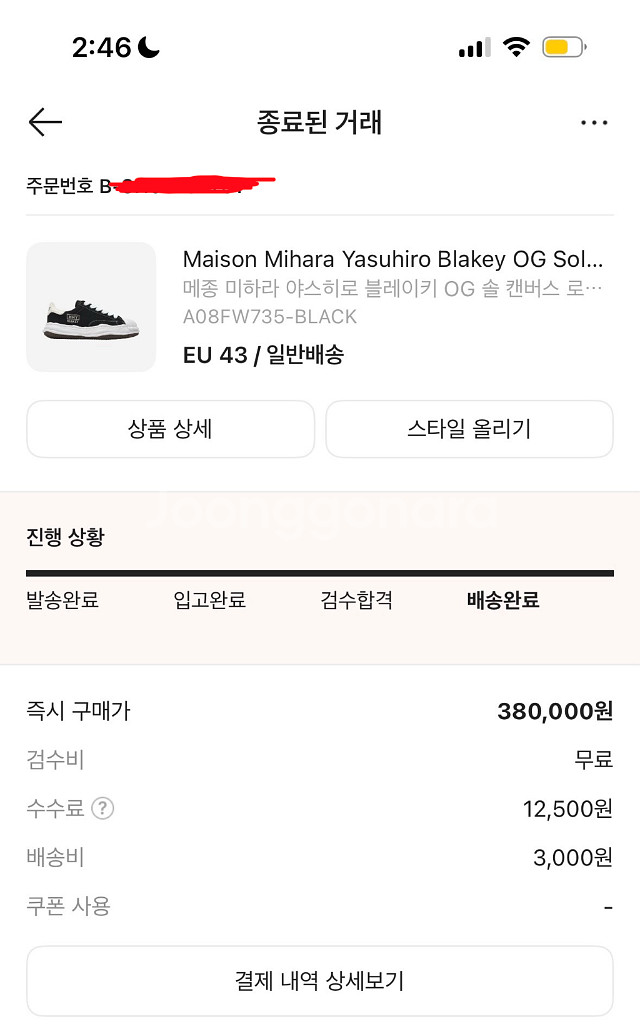Image resolution: width=640 pixels, height=1024 pixels.
Task: Tap 스타일 올리기 to upload a style
Action: tap(469, 428)
